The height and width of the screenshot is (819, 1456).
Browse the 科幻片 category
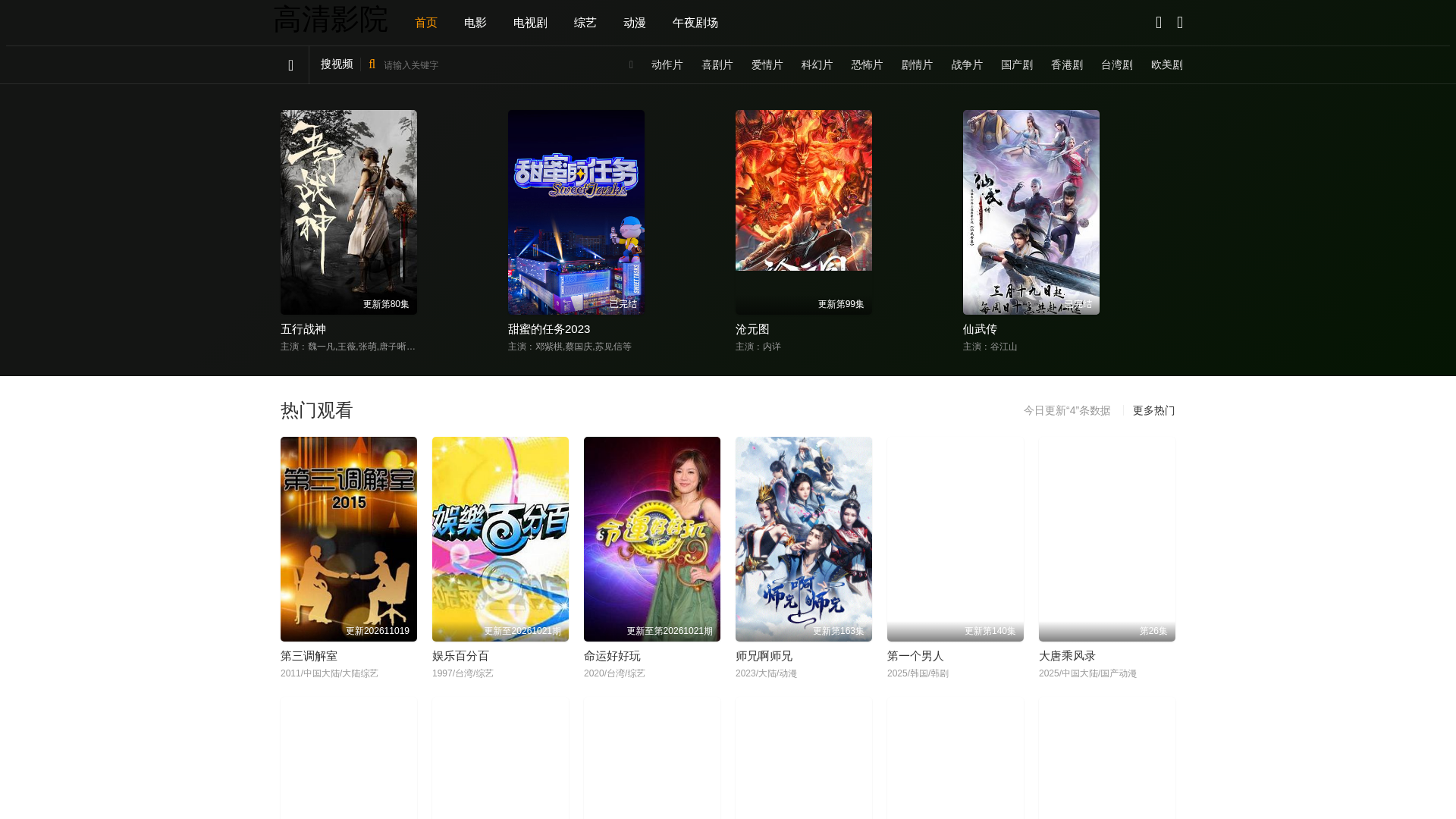(817, 65)
